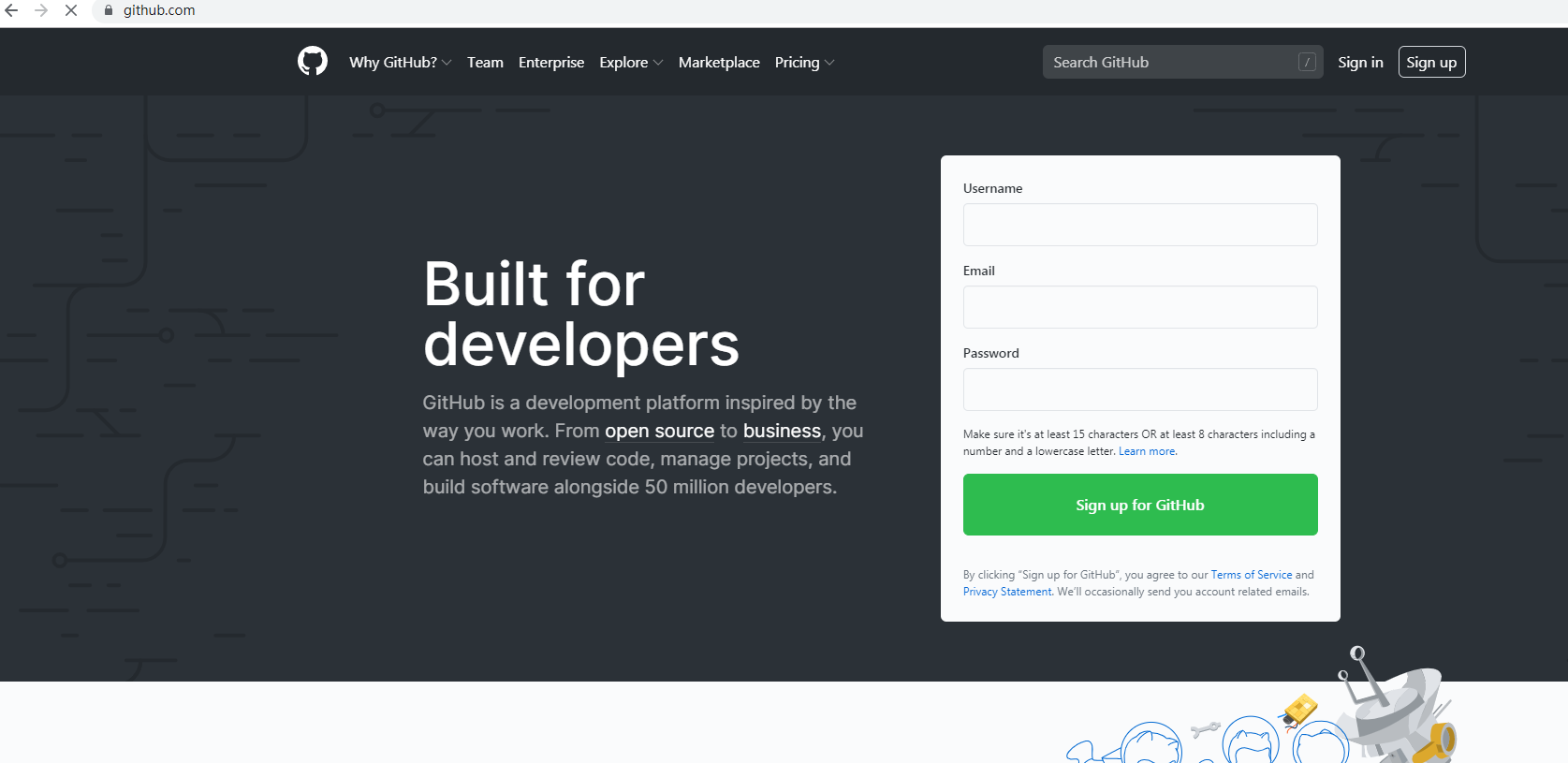Click the padlock site security icon
The height and width of the screenshot is (763, 1568).
point(109,10)
